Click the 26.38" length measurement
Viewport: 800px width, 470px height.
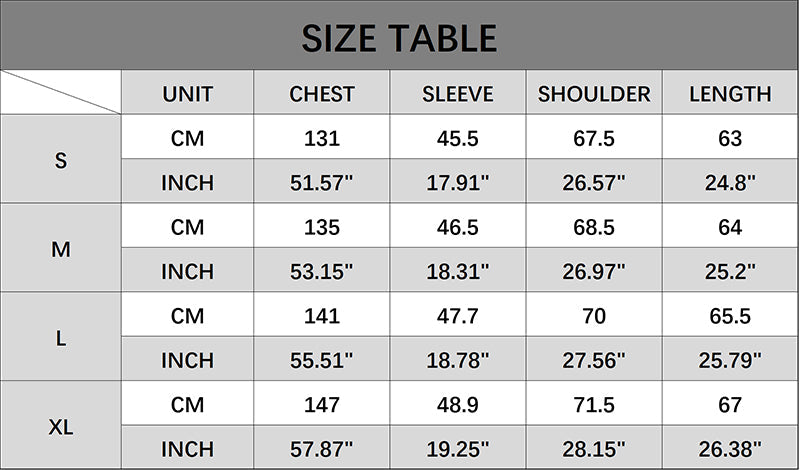click(730, 449)
